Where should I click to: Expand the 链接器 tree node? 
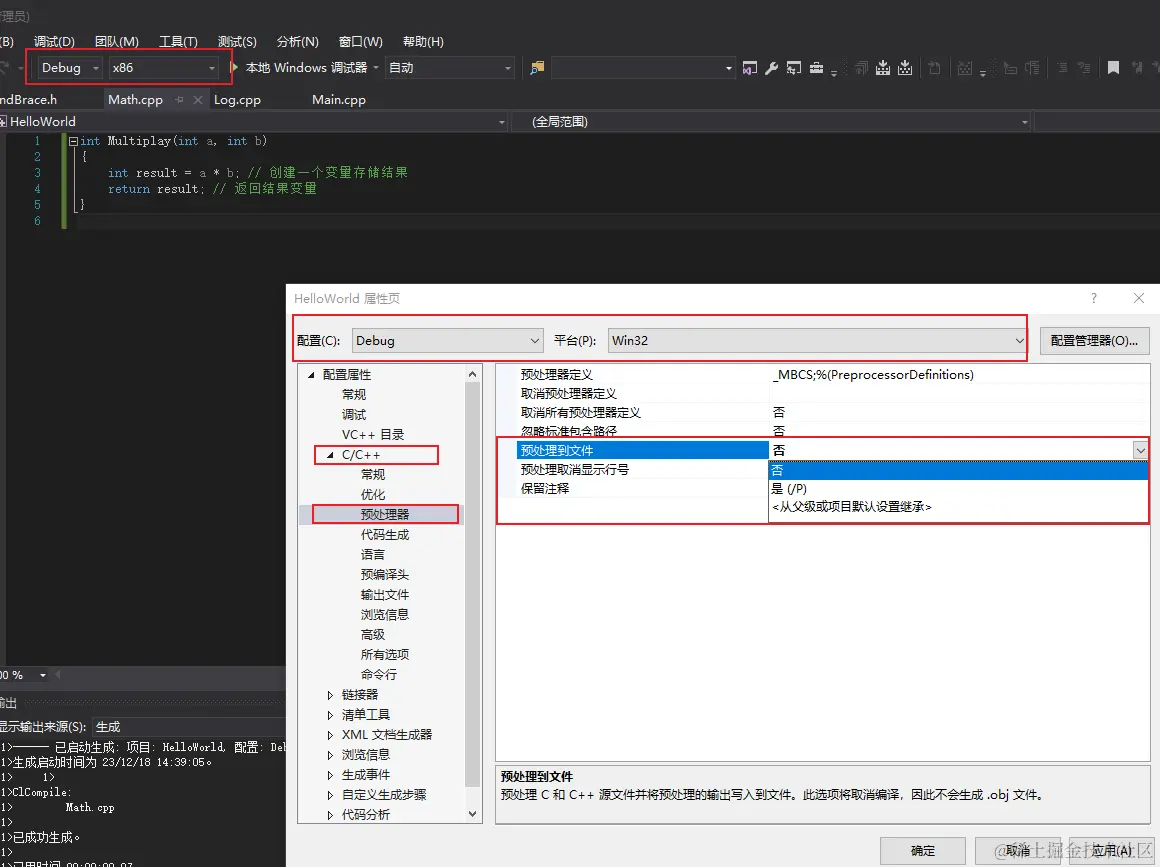(330, 695)
